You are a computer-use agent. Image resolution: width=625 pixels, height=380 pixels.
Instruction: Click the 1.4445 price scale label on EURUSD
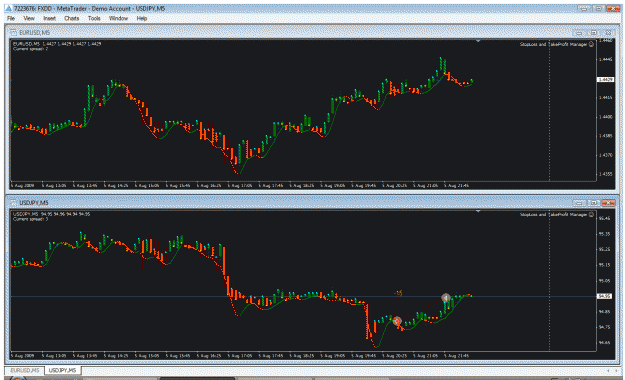point(605,59)
